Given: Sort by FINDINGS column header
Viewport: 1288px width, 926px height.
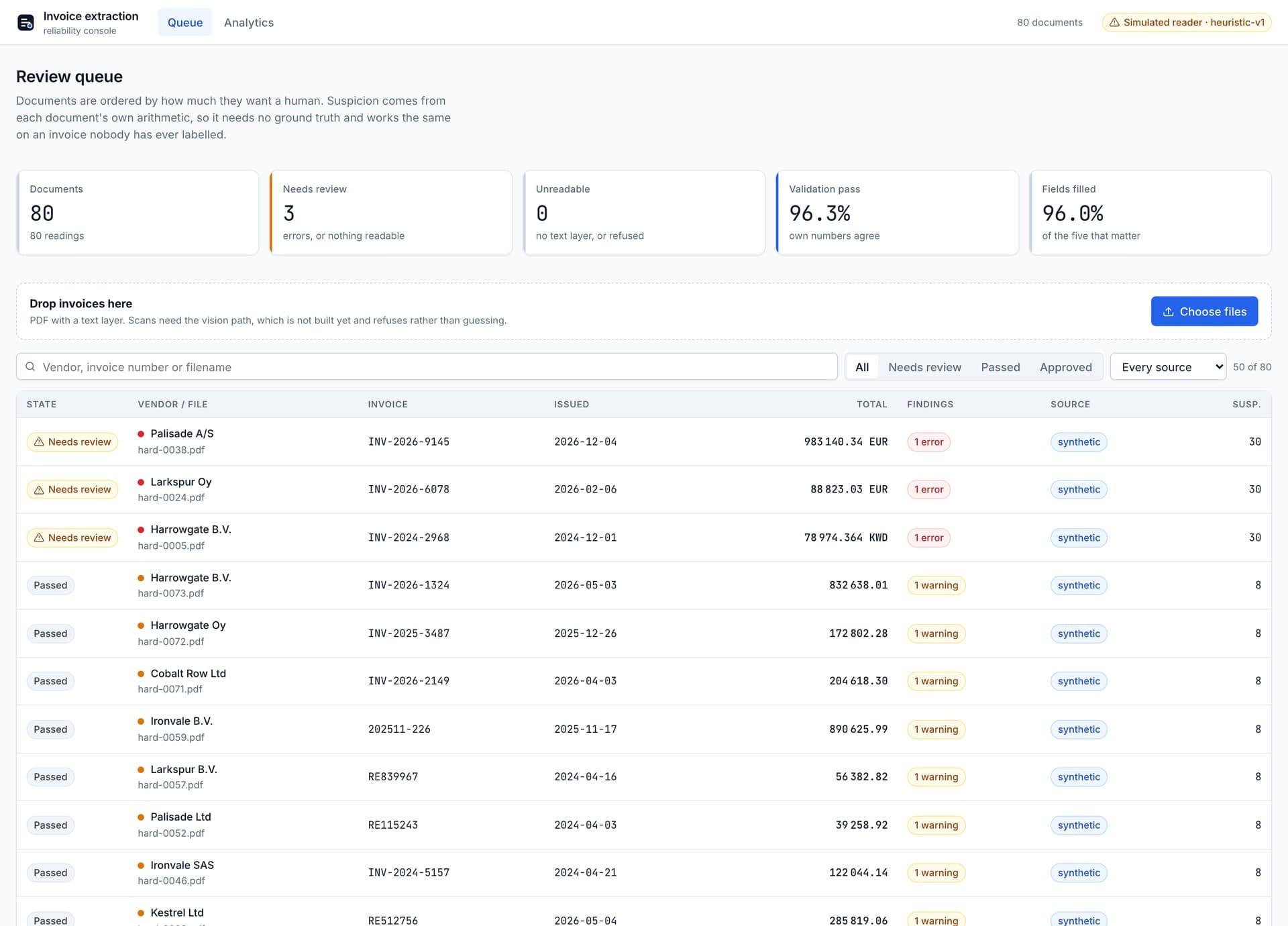Looking at the screenshot, I should tap(930, 405).
